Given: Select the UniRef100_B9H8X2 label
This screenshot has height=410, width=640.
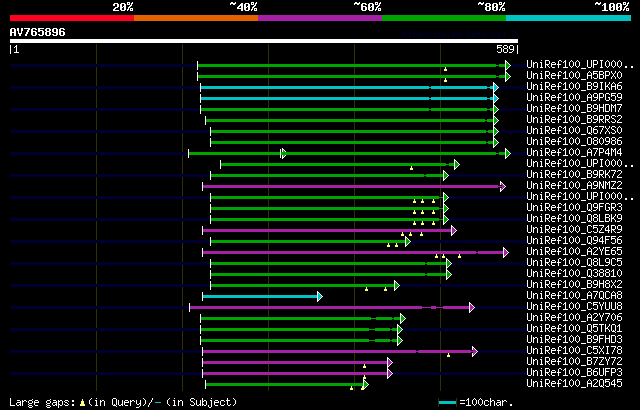Looking at the screenshot, I should [x=574, y=285].
